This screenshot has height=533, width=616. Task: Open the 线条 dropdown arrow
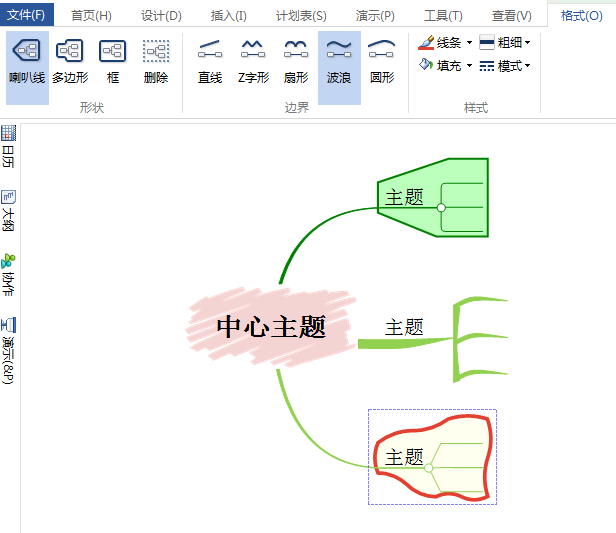[x=469, y=42]
